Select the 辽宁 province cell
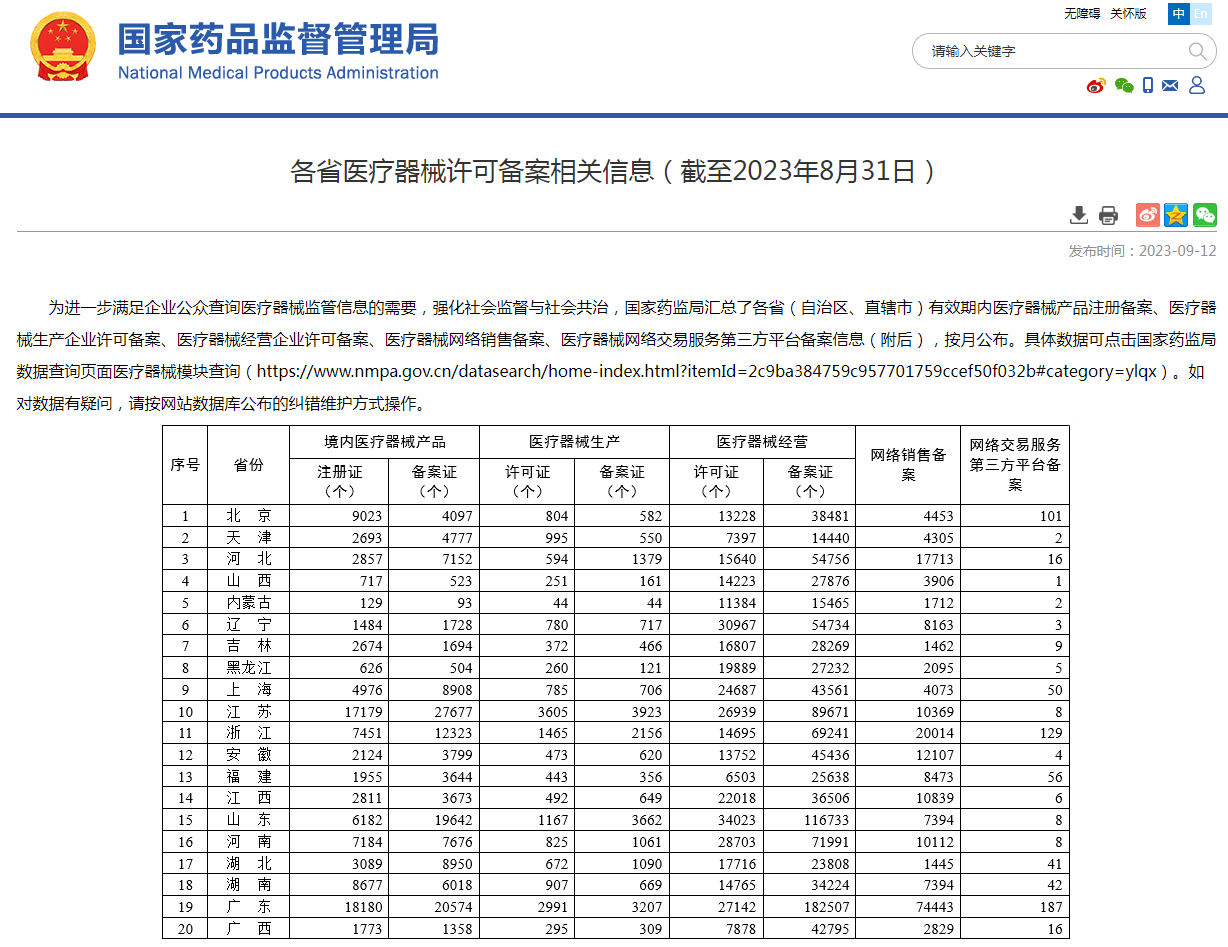 249,625
